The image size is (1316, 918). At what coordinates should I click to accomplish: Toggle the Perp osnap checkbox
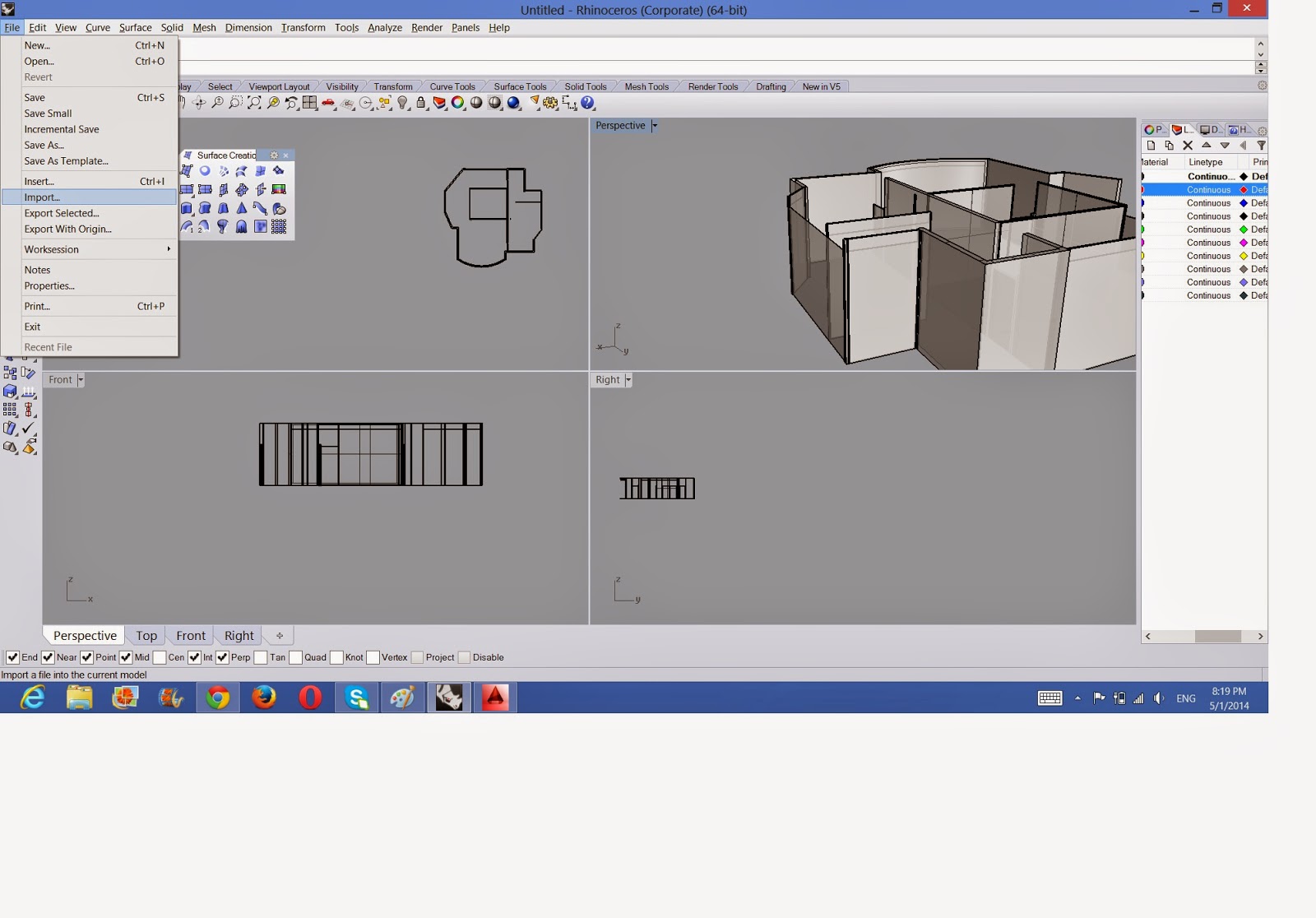point(222,657)
